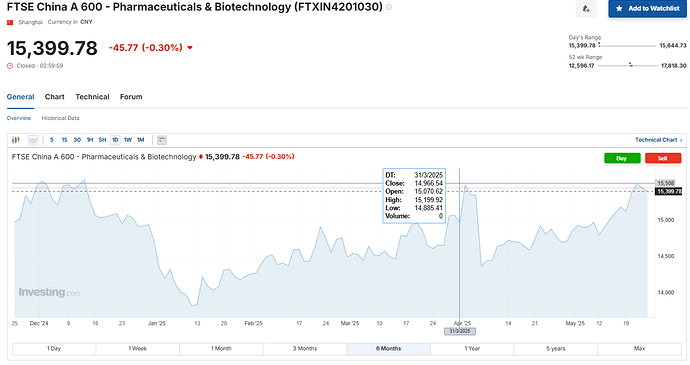
Task: Open the Historical Data sub-tab
Action: point(60,118)
